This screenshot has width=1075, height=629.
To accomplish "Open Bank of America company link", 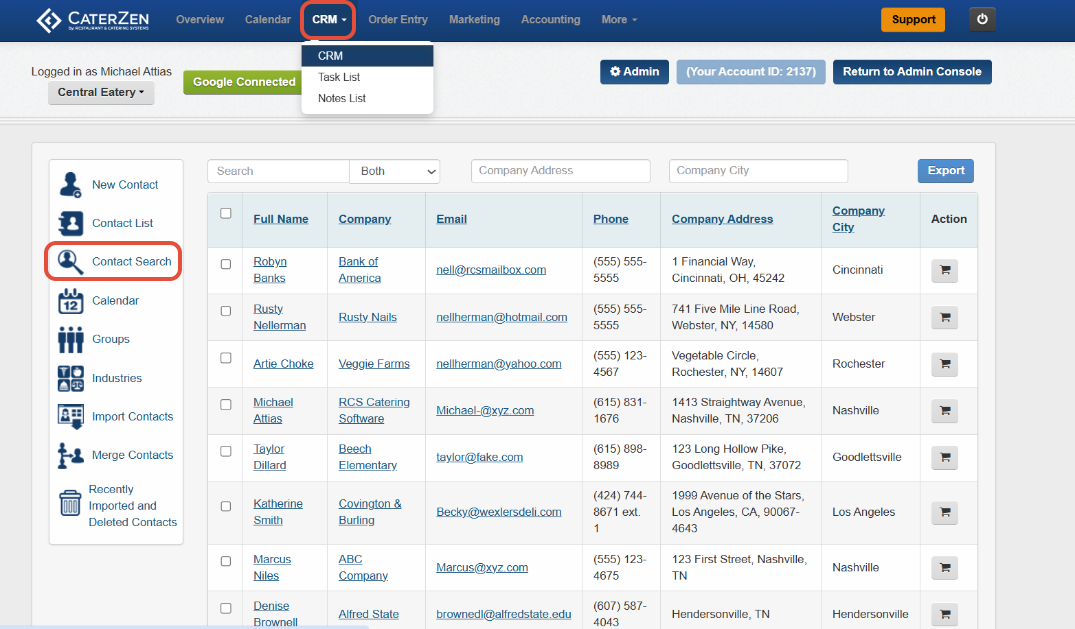I will coord(359,270).
